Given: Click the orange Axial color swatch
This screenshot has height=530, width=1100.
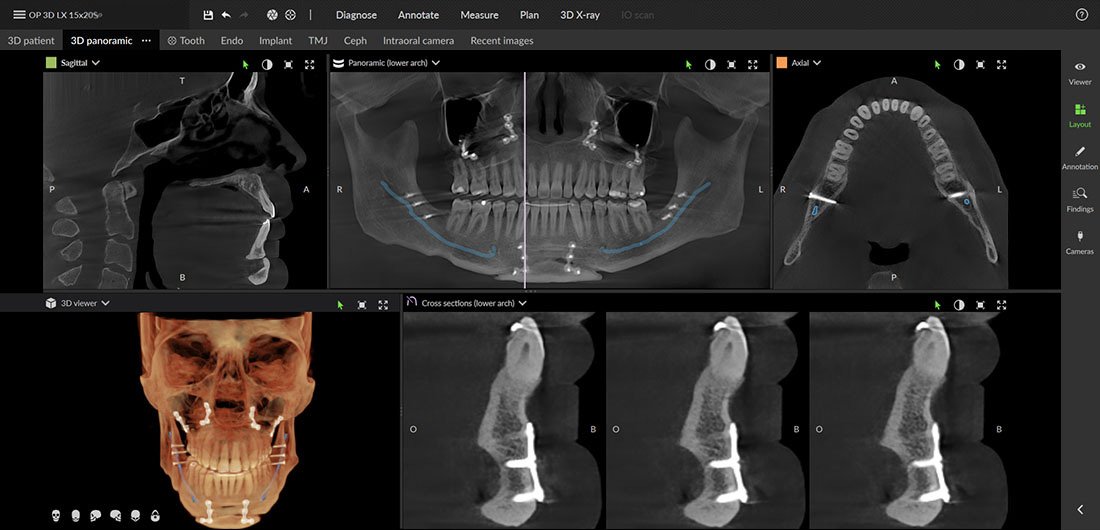Looking at the screenshot, I should [781, 63].
